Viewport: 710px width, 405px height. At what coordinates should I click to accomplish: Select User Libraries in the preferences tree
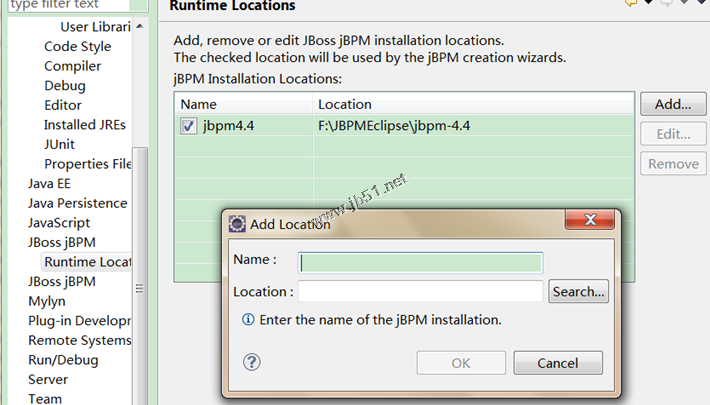(96, 27)
